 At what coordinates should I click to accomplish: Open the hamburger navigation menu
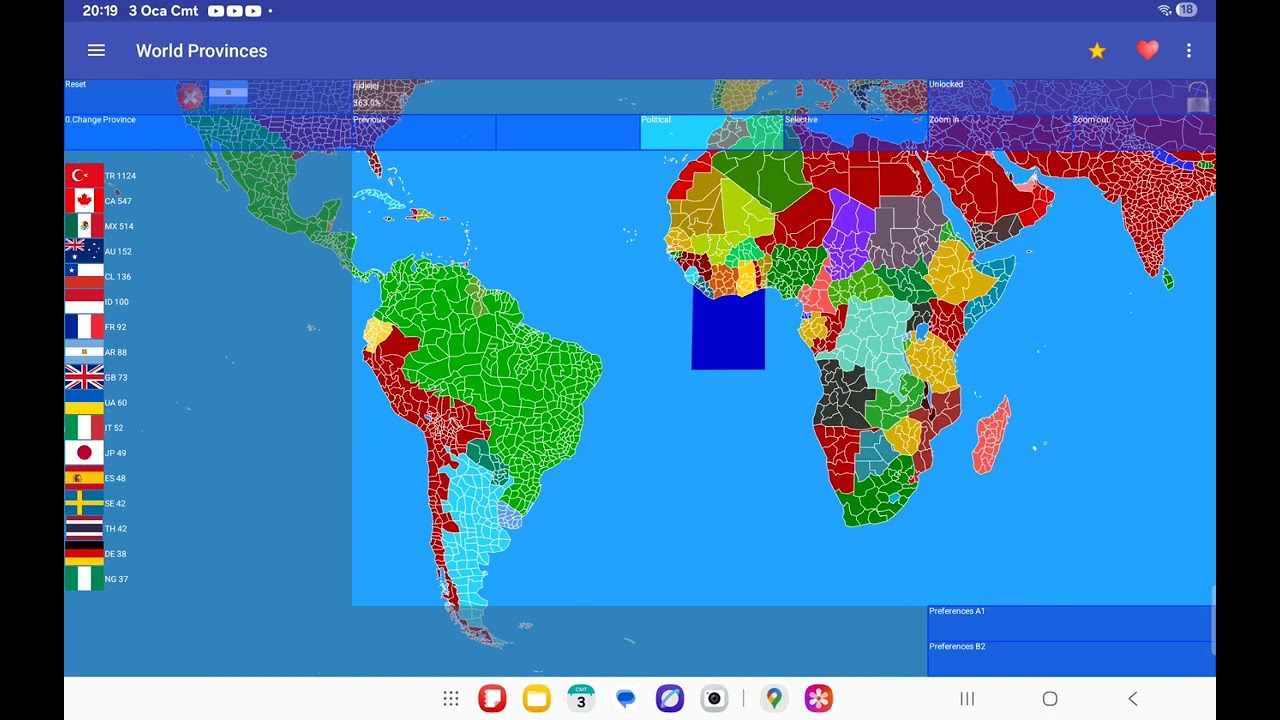(96, 50)
